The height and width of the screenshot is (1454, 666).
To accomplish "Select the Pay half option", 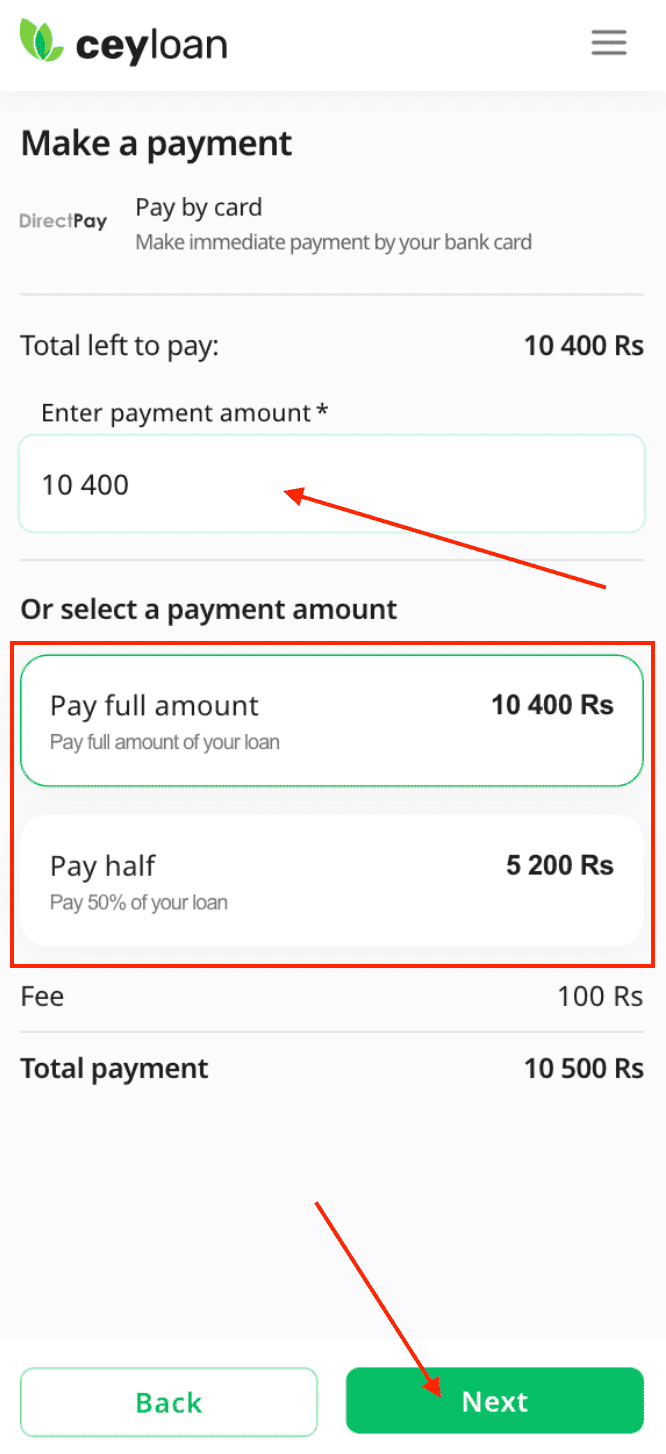I will pyautogui.click(x=330, y=880).
